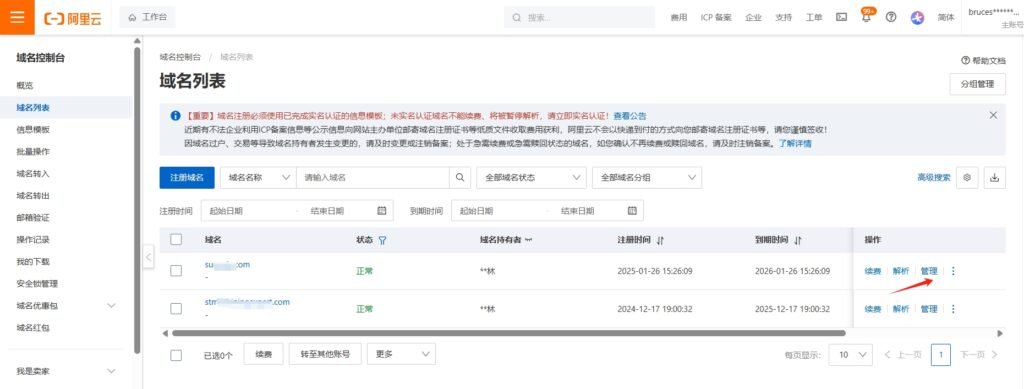The height and width of the screenshot is (389, 1024).
Task: Filter by 状态 funnel icon
Action: click(383, 240)
